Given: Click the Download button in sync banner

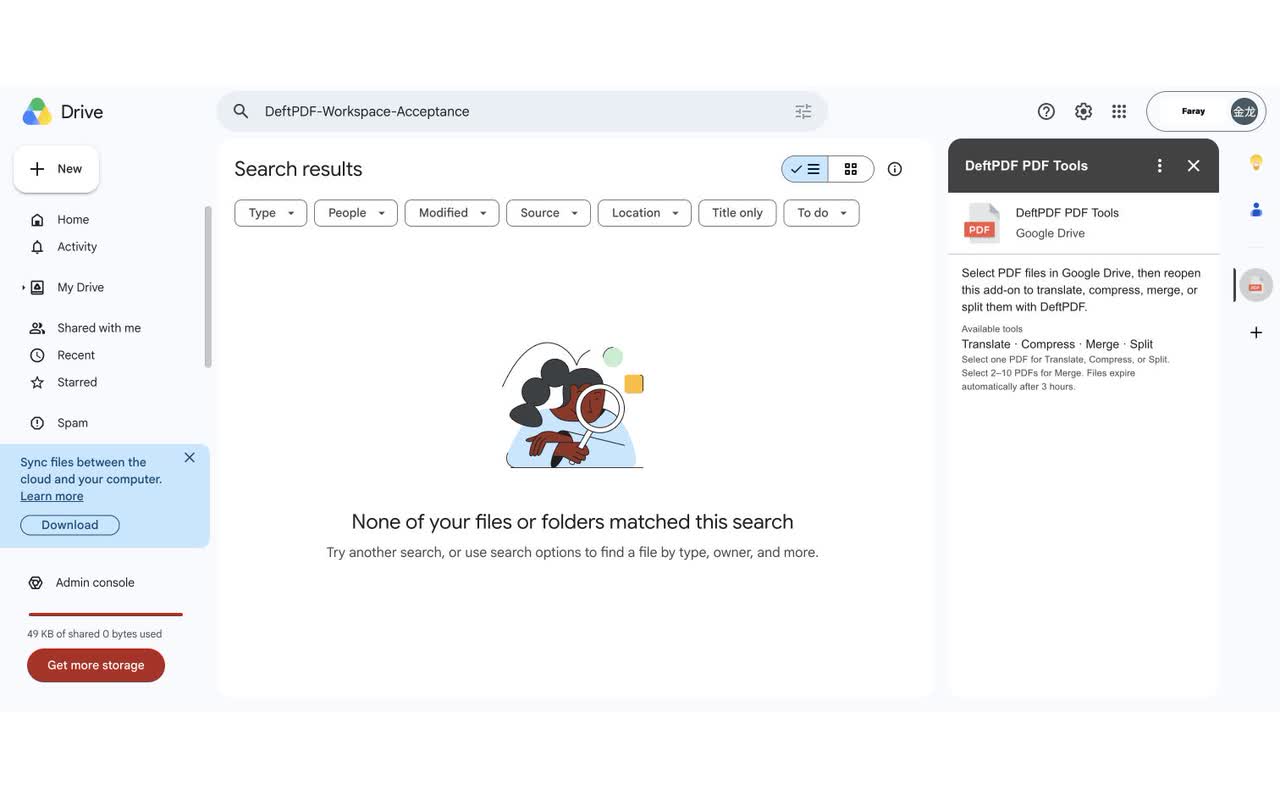Looking at the screenshot, I should click(70, 525).
